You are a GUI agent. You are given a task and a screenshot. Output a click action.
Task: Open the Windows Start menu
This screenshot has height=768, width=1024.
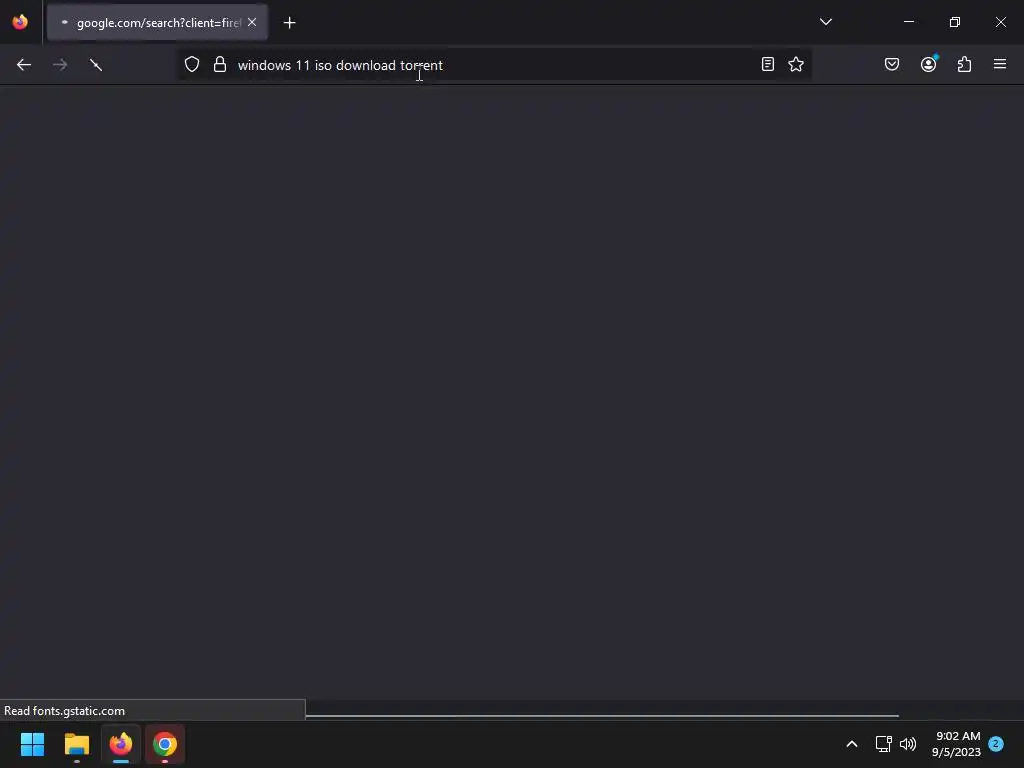33,744
